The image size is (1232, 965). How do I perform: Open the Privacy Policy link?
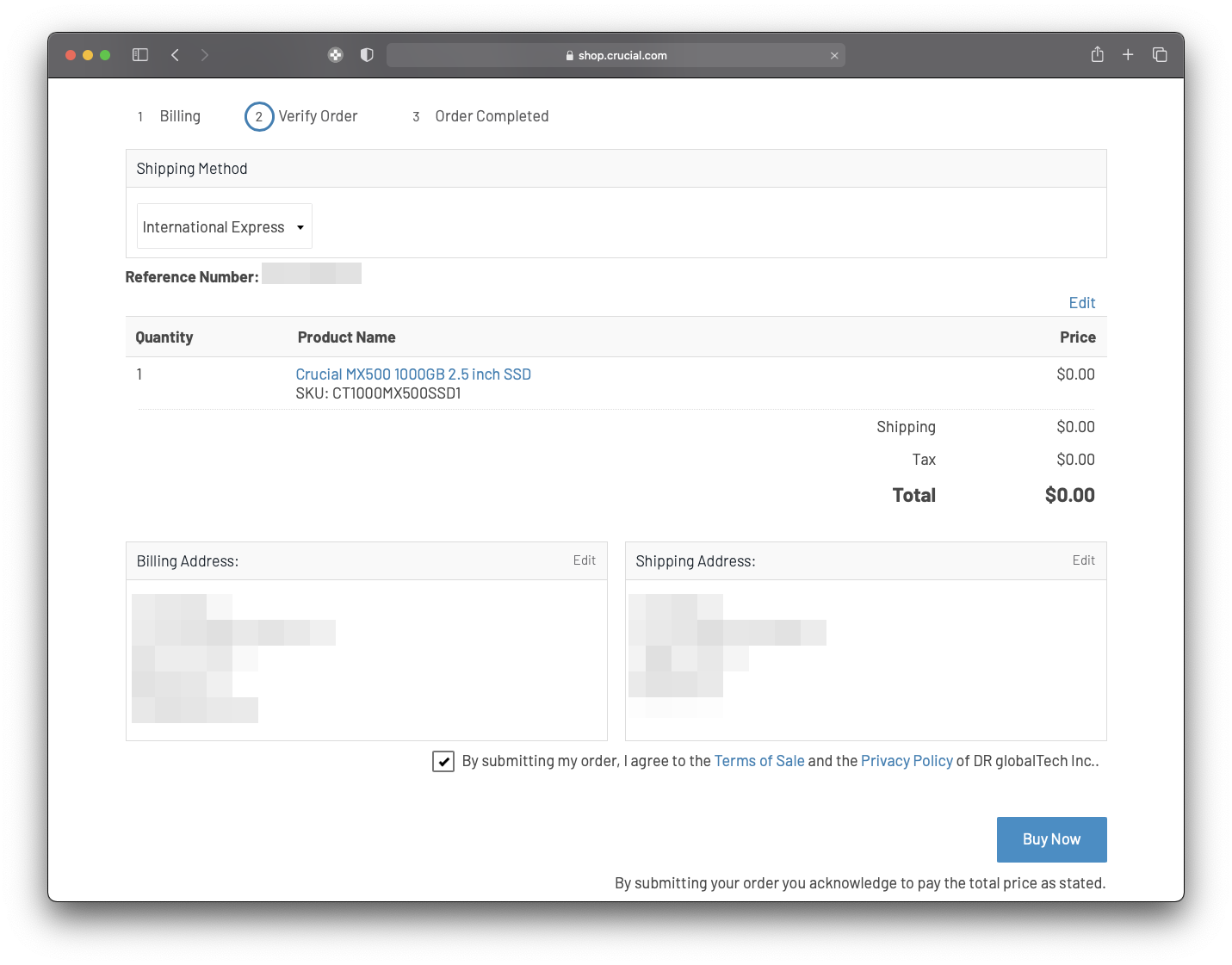[907, 761]
